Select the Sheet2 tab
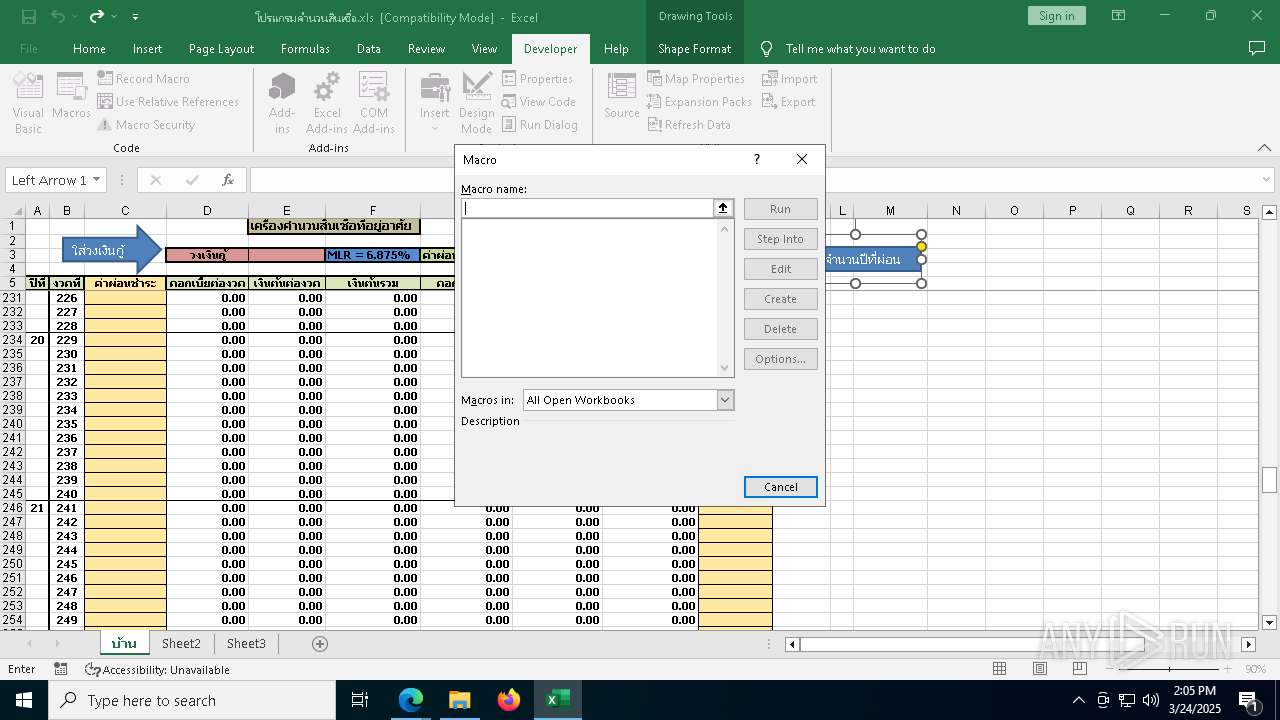Viewport: 1280px width, 720px height. click(x=181, y=643)
